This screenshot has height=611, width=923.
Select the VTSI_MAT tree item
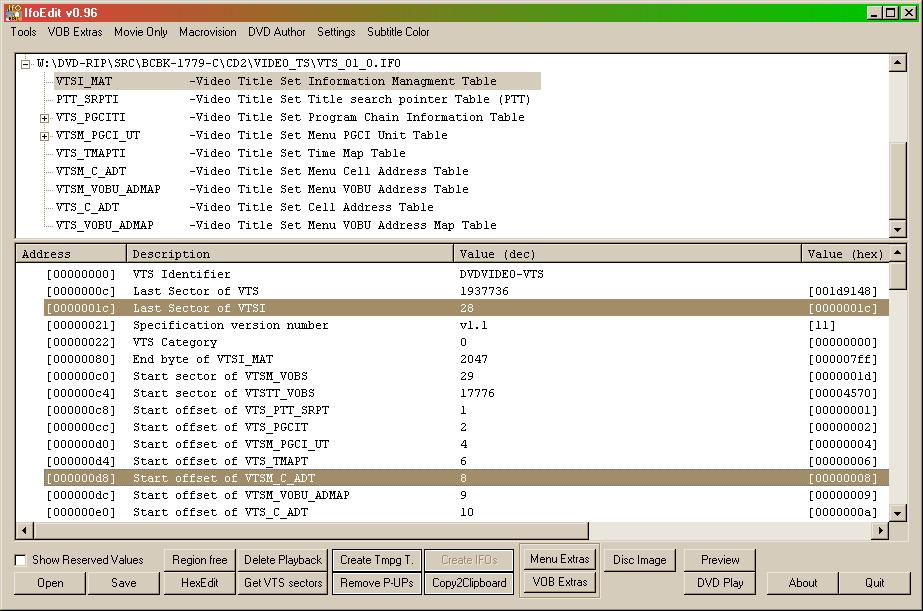click(297, 81)
